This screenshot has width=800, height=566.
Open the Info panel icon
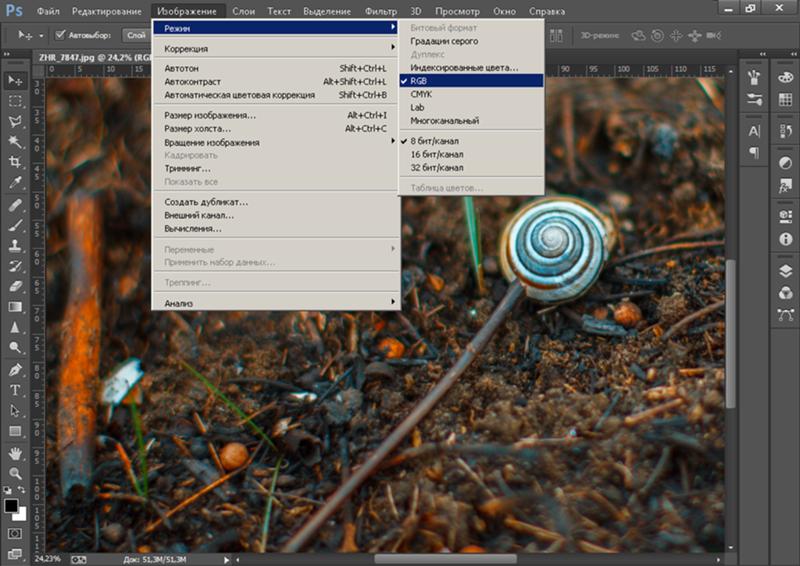[x=785, y=239]
